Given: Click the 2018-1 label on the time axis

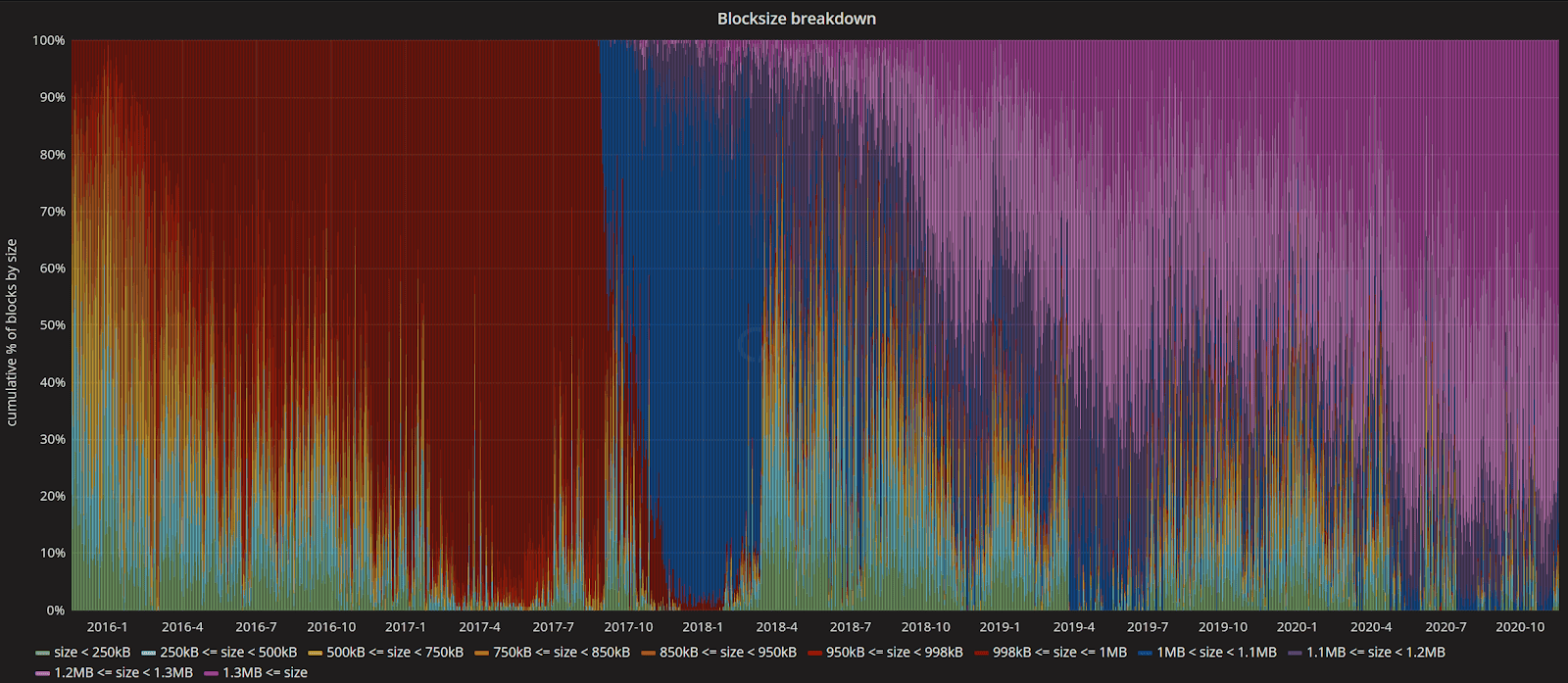Looking at the screenshot, I should (x=703, y=627).
